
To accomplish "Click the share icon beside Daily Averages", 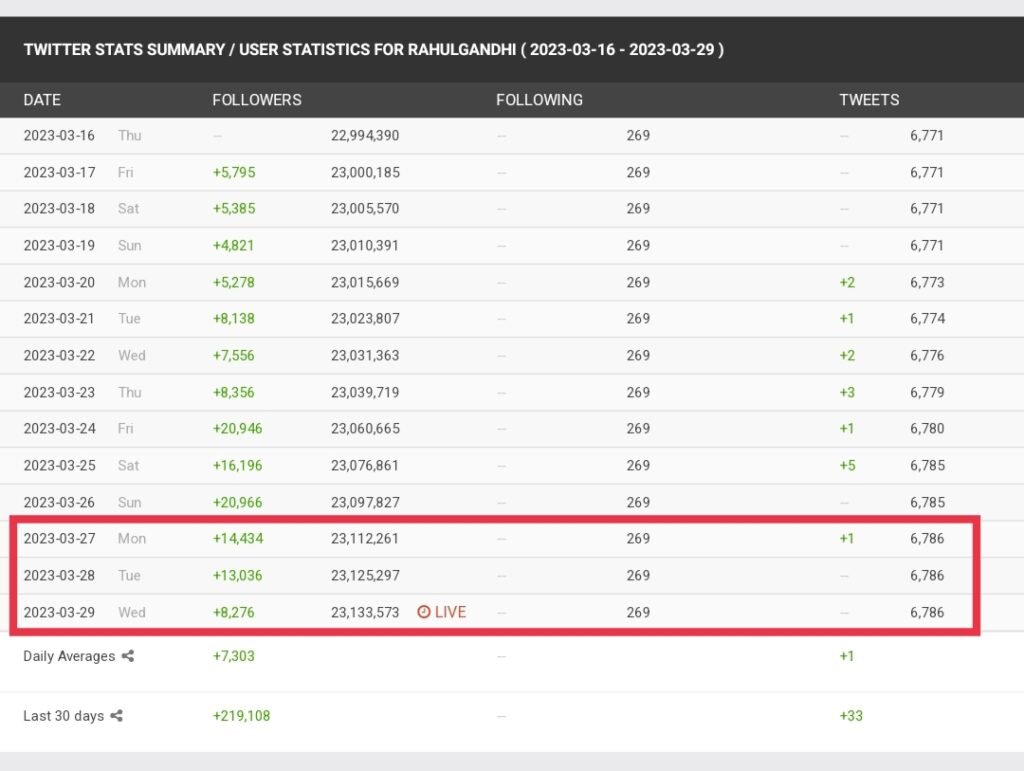I will click(x=128, y=656).
